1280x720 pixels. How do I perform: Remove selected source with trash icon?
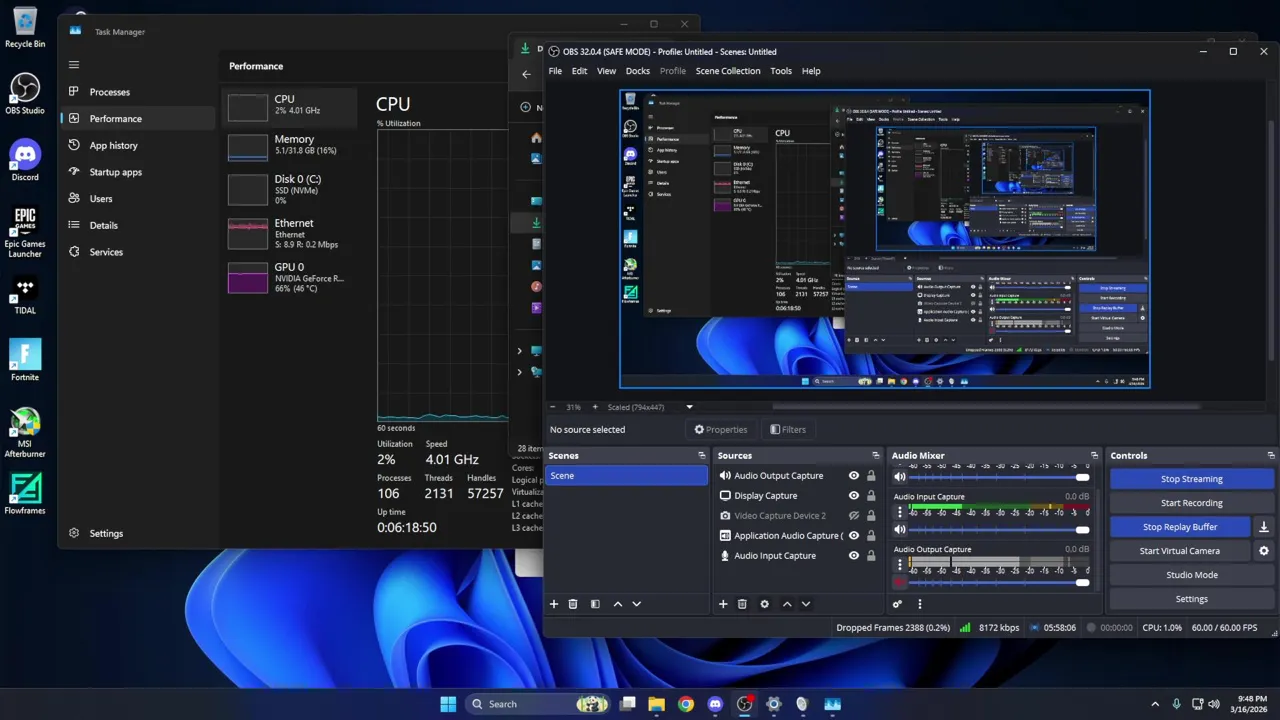point(742,604)
